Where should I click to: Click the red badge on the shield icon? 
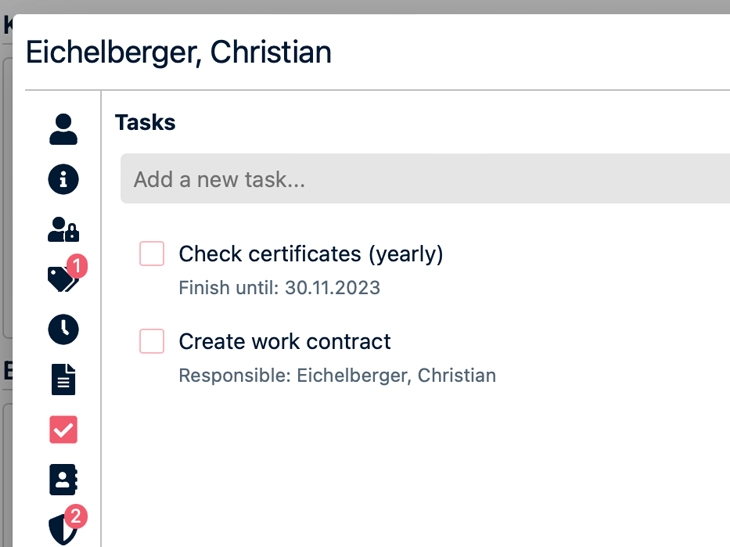pyautogui.click(x=76, y=516)
